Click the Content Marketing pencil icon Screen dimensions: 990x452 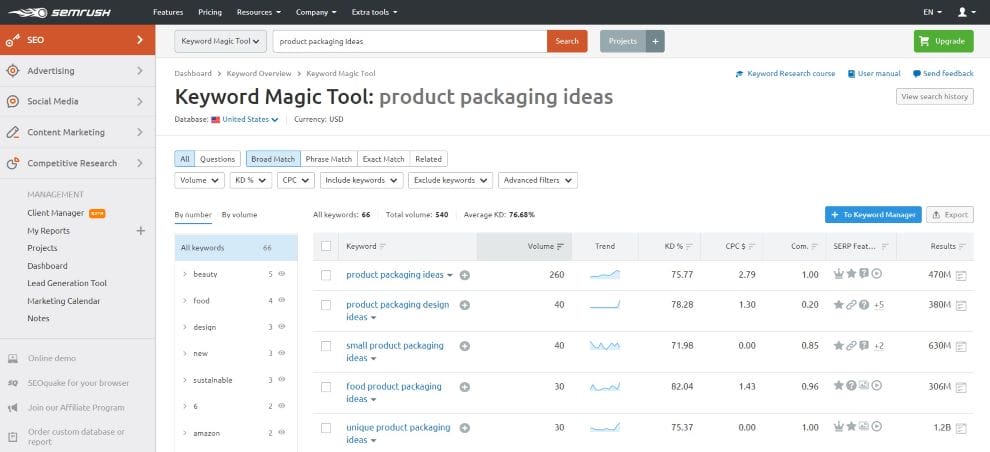click(13, 133)
